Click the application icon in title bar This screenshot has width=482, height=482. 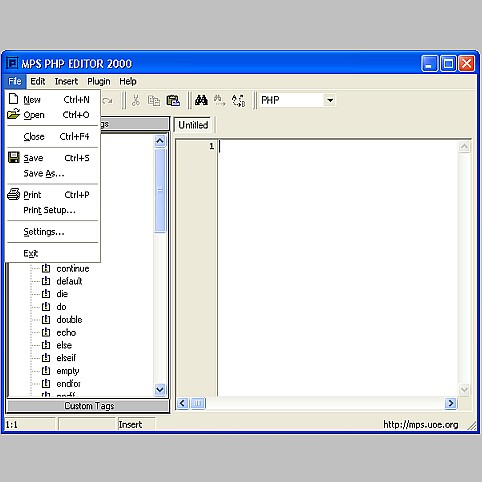pyautogui.click(x=12, y=63)
